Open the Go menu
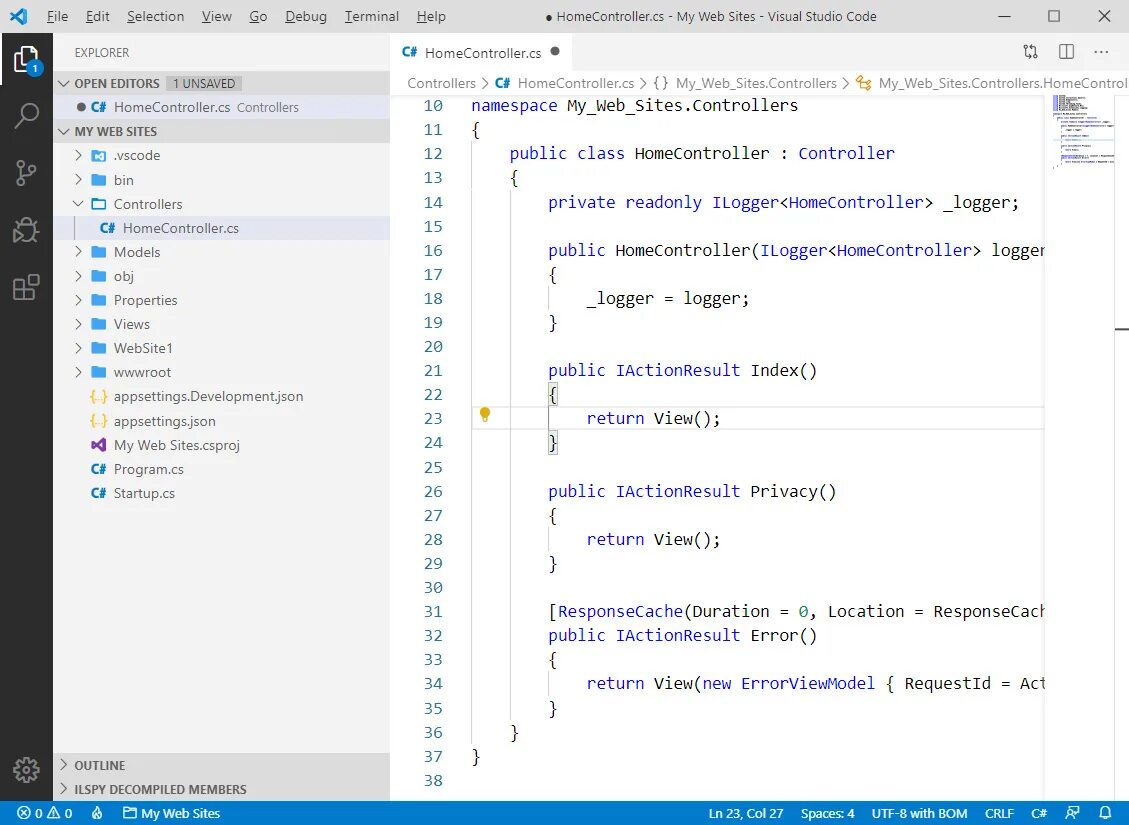The width and height of the screenshot is (1129, 825). 258,16
